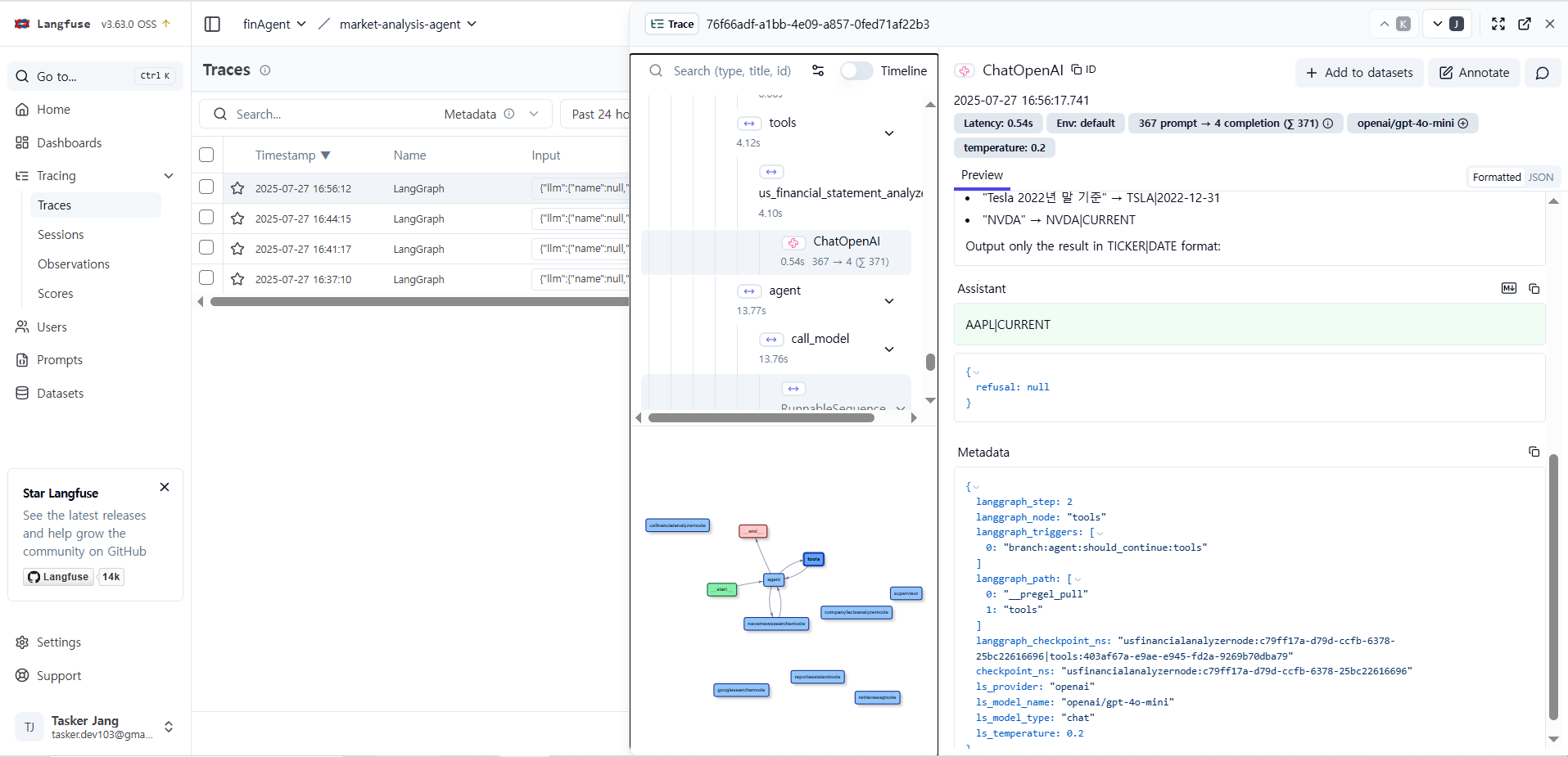Screen dimensions: 1568x757
Task: Toggle the sidebar panel icon
Action: [x=212, y=24]
